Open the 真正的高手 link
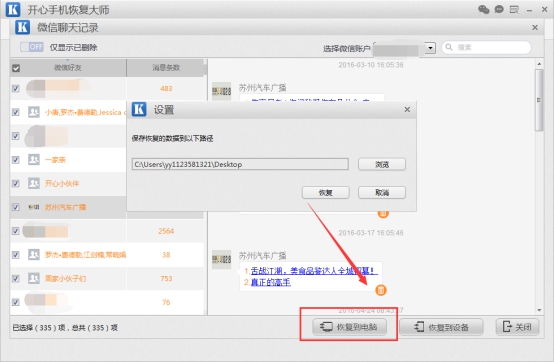The height and width of the screenshot is (362, 554). (x=271, y=282)
